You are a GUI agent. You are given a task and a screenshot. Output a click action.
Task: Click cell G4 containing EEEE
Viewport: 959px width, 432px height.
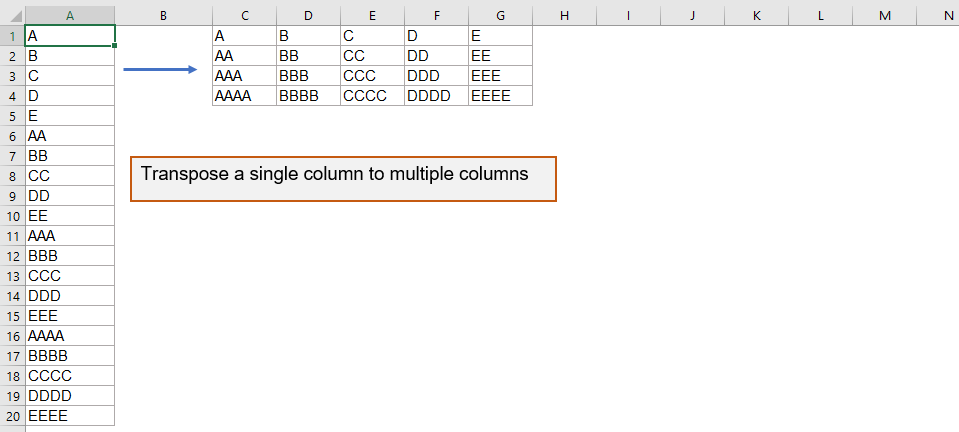coord(500,96)
